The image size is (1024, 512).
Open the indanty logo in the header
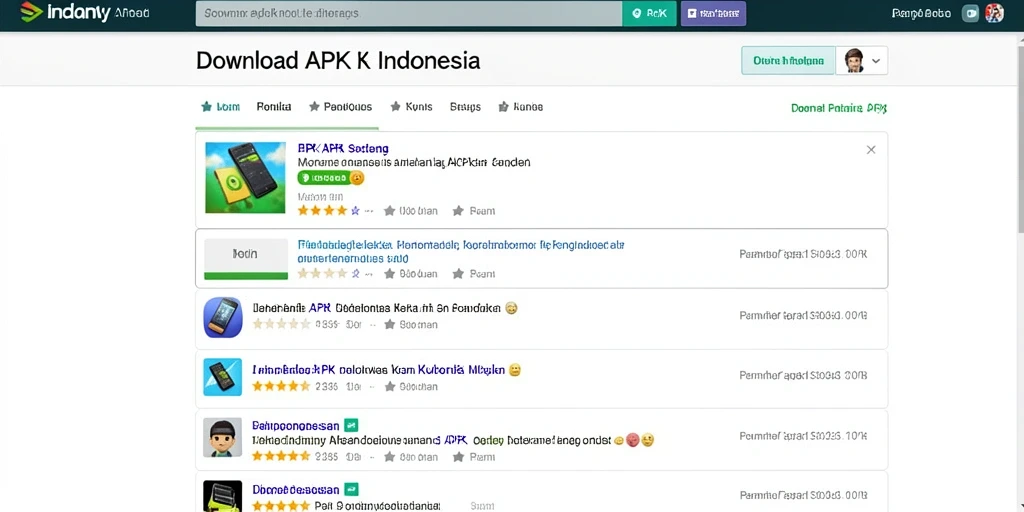pos(65,12)
